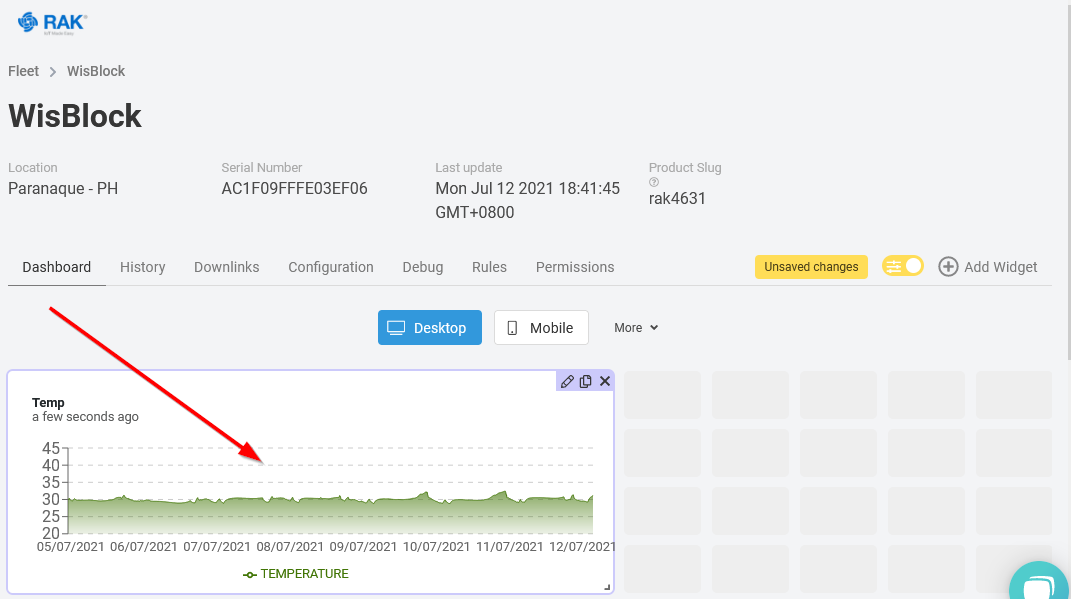Open the Permissions tab
The height and width of the screenshot is (599, 1071).
click(x=574, y=267)
